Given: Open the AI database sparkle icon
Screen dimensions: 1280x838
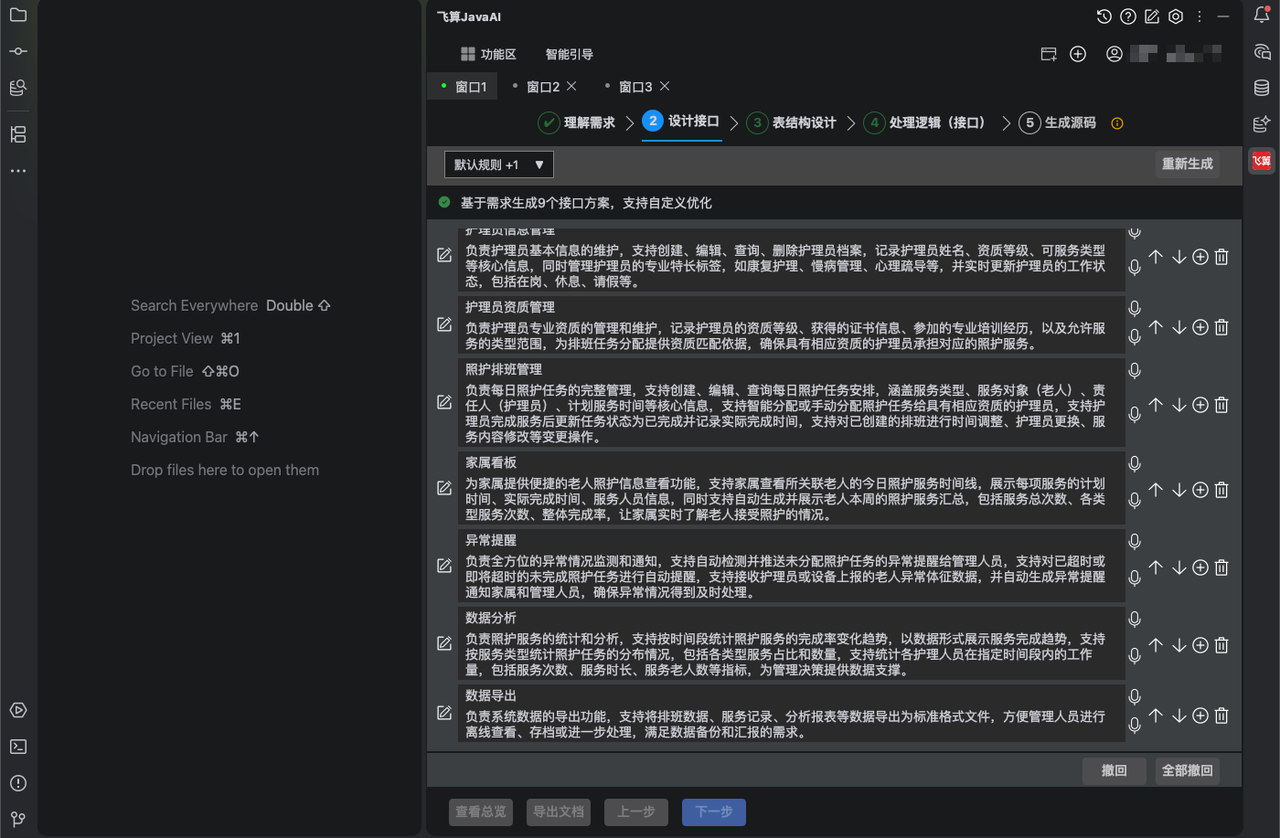Looking at the screenshot, I should point(1262,124).
